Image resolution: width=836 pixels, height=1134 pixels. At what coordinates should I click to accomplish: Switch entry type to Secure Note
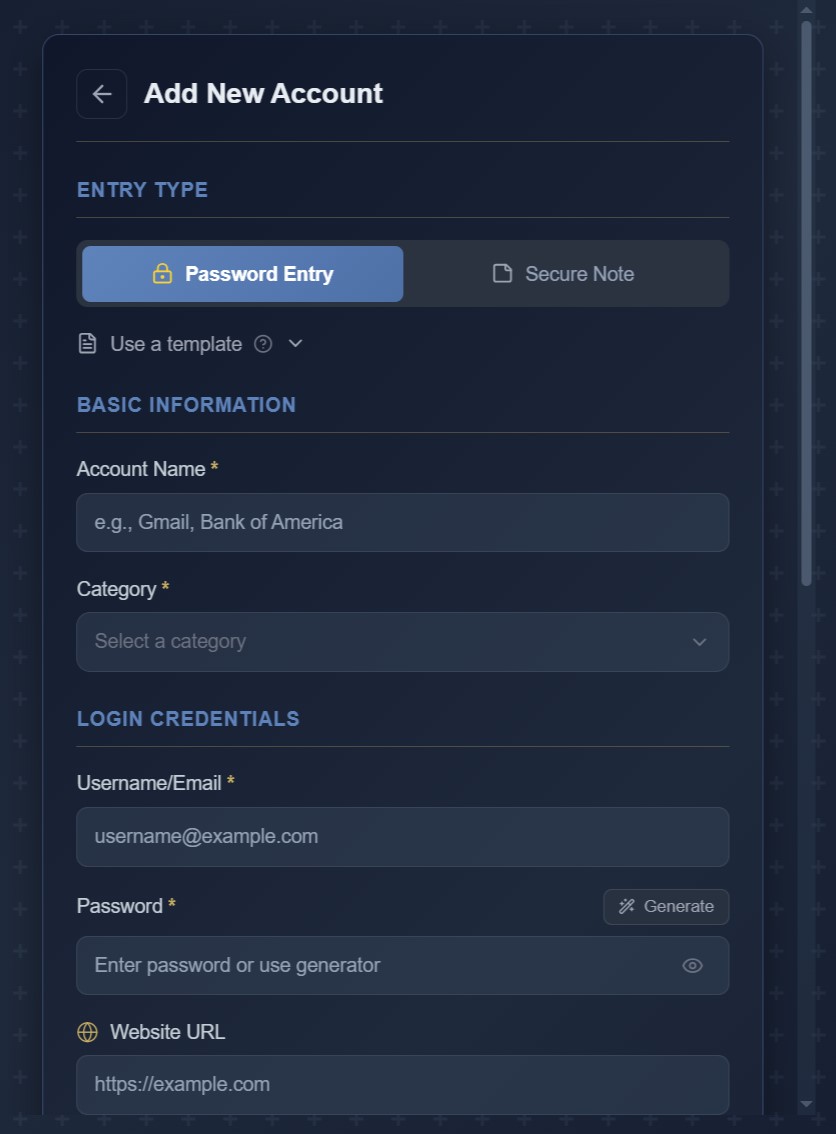563,273
